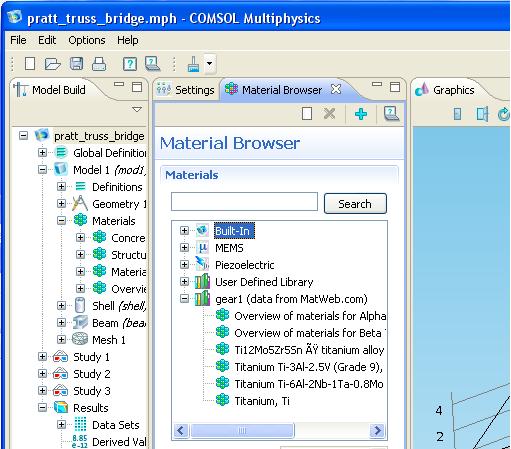
Task: Select the MEMS library item
Action: [229, 248]
